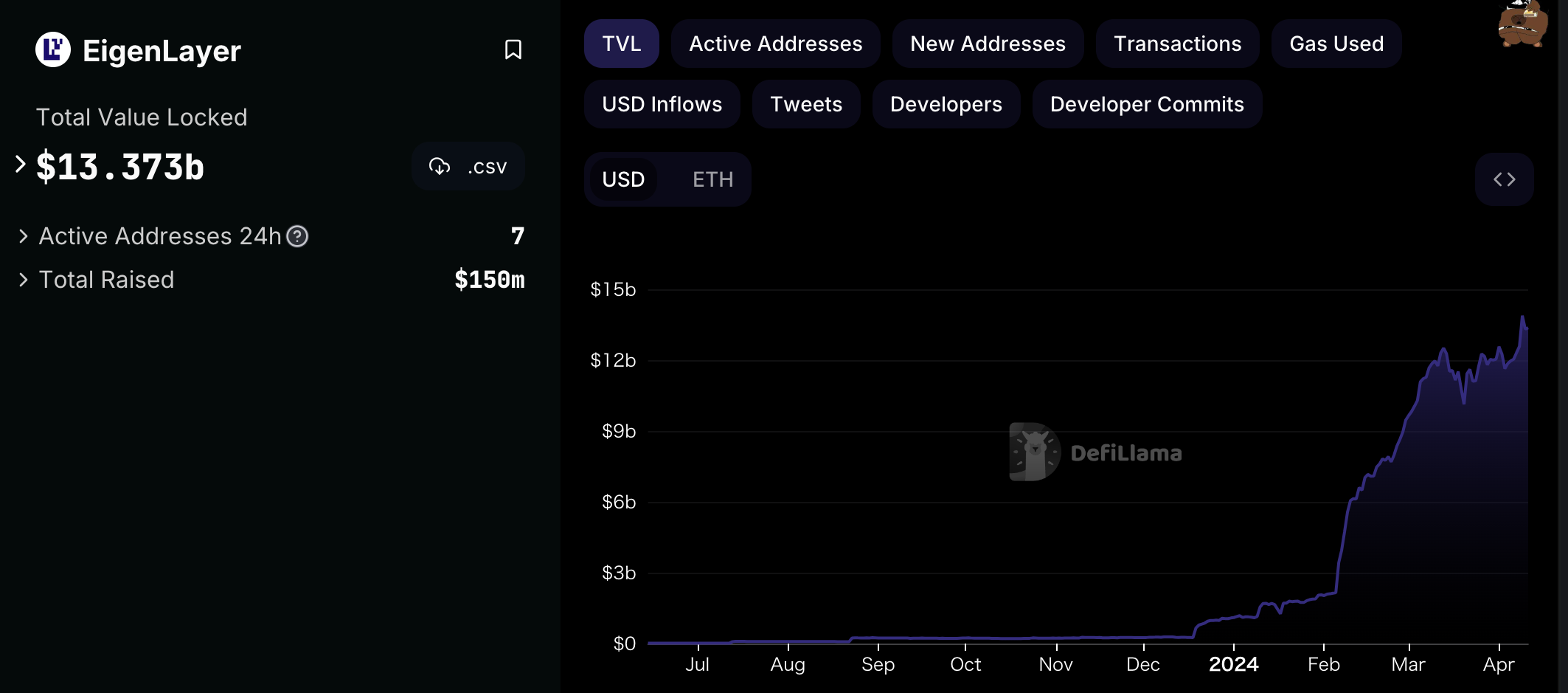Click the $6b y-axis label
The image size is (1568, 693).
tap(619, 502)
